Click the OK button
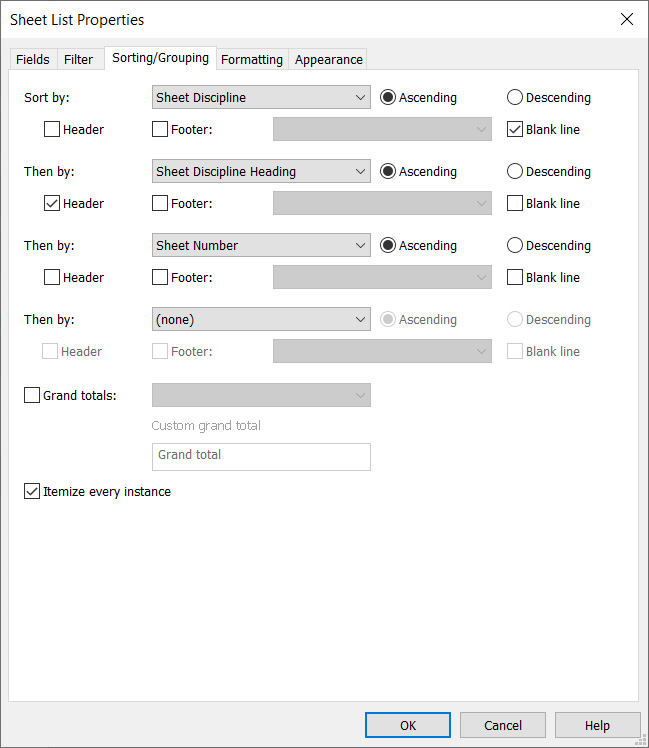Image resolution: width=649 pixels, height=748 pixels. point(407,725)
